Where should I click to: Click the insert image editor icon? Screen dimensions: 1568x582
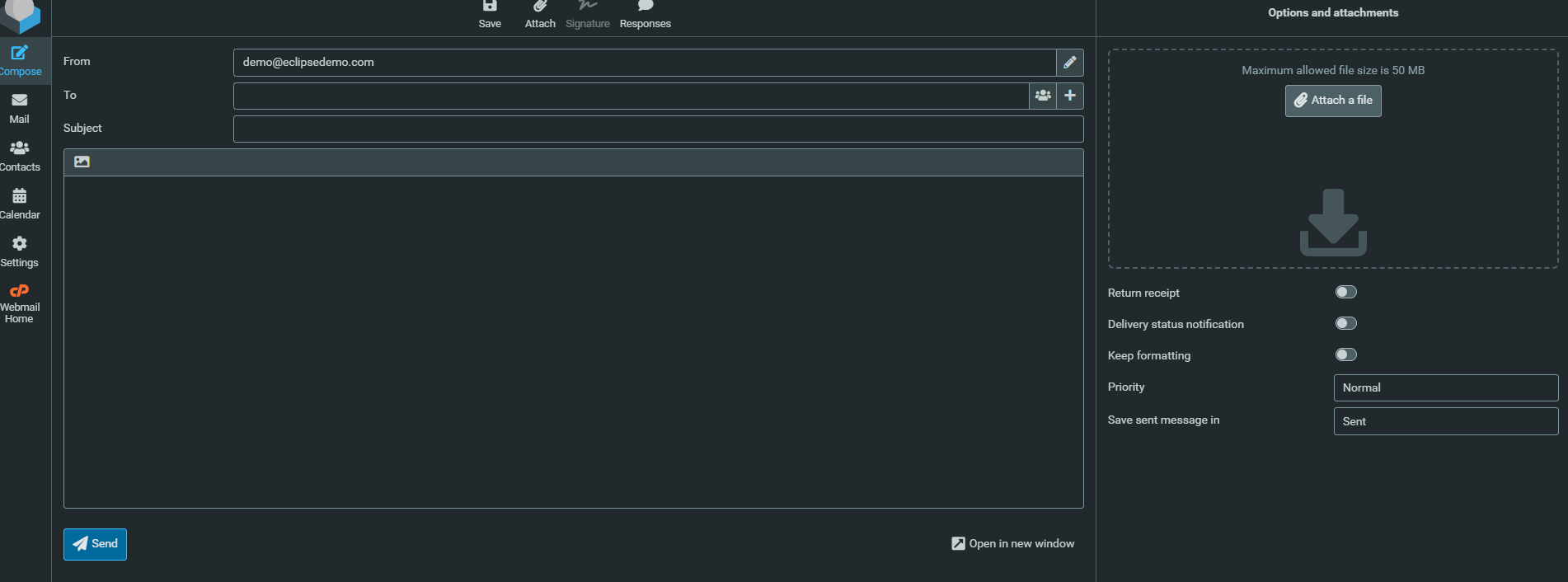click(82, 162)
